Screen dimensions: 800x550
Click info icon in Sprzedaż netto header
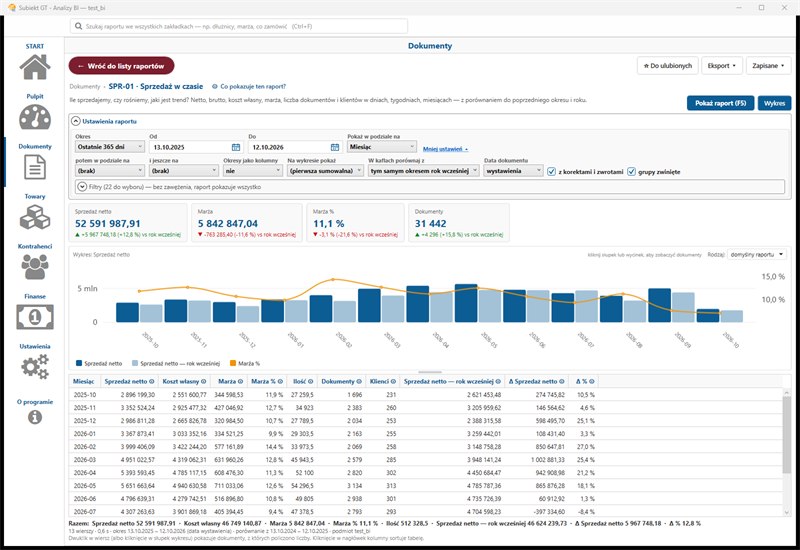pyautogui.click(x=152, y=381)
